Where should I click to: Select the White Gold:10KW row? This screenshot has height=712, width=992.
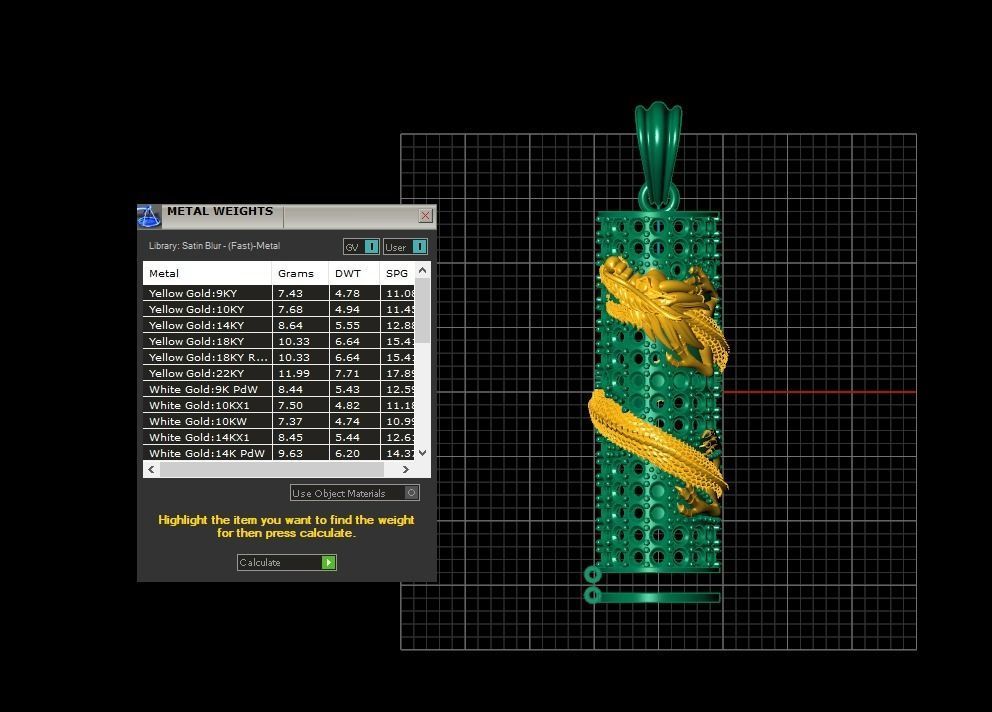pos(279,421)
